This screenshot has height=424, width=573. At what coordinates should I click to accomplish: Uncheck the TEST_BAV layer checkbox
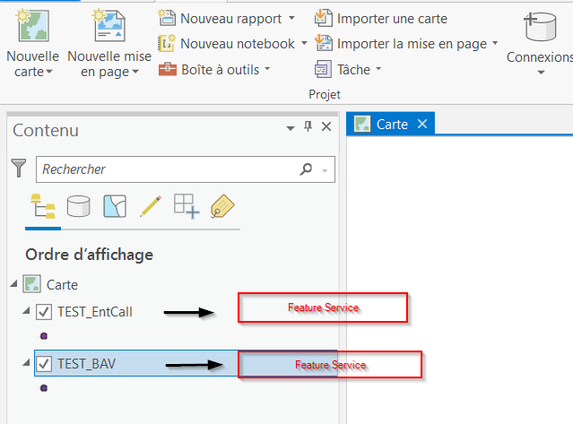[x=44, y=364]
